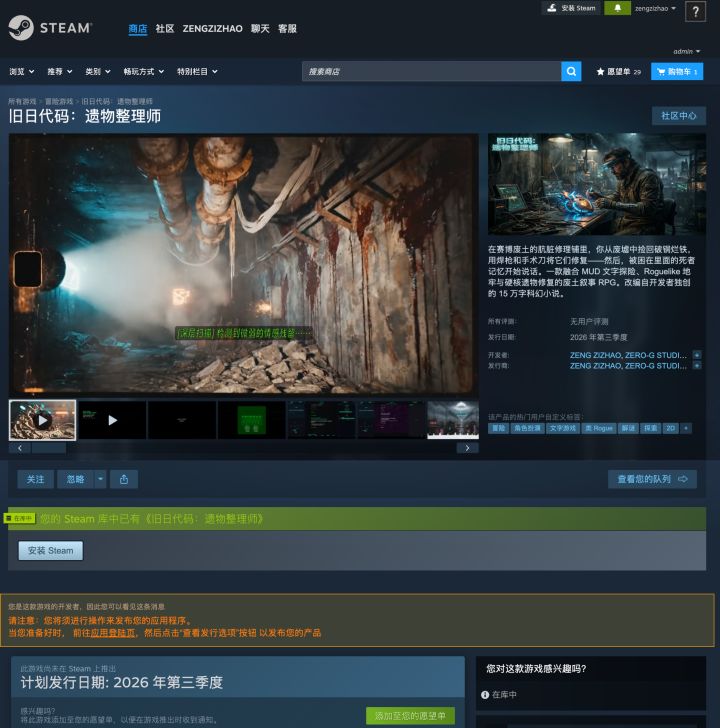The width and height of the screenshot is (720, 728).
Task: Toggle the 关注 follow button
Action: [x=35, y=479]
